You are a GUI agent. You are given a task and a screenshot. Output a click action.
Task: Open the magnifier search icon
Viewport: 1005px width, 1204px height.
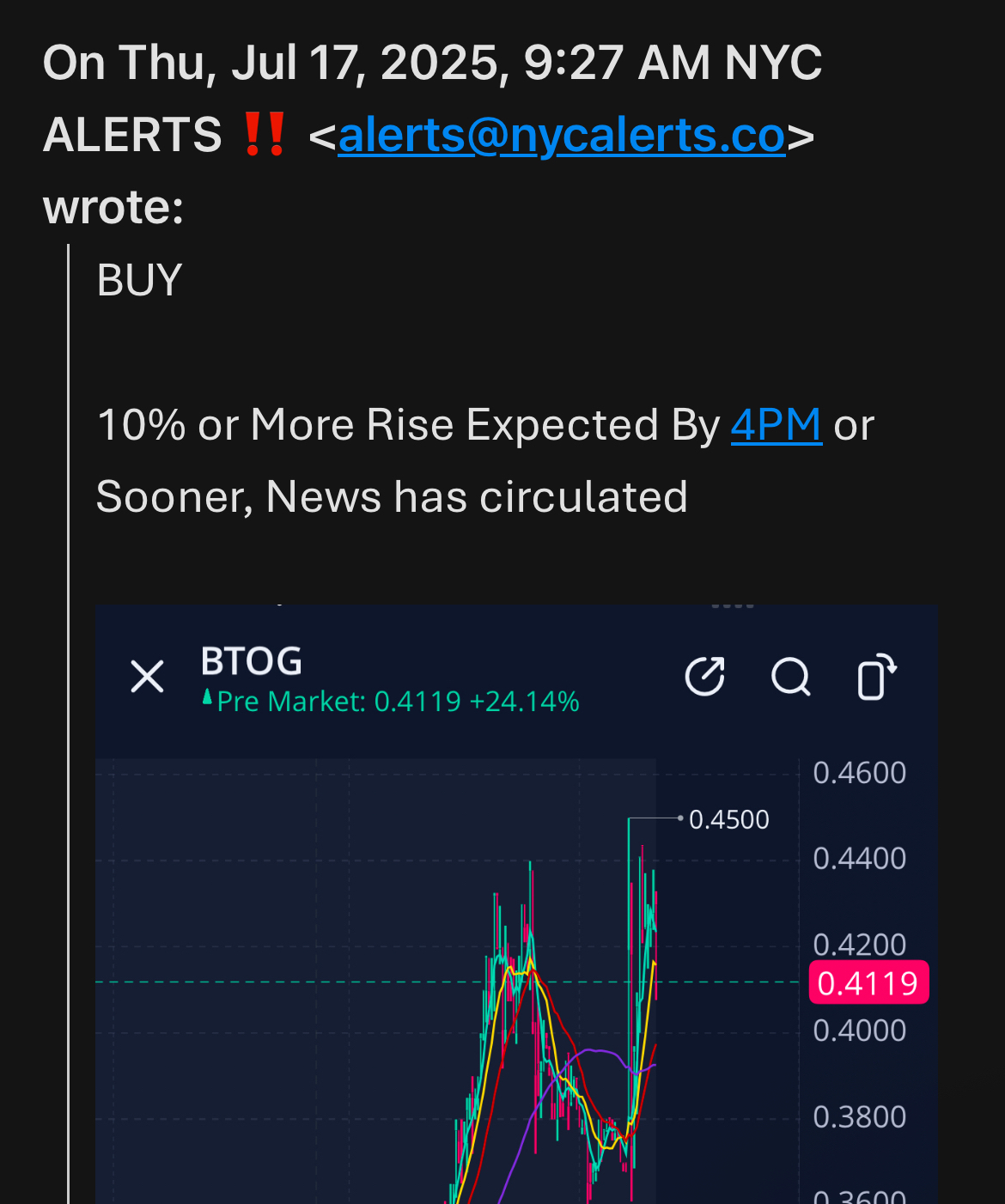[x=791, y=677]
